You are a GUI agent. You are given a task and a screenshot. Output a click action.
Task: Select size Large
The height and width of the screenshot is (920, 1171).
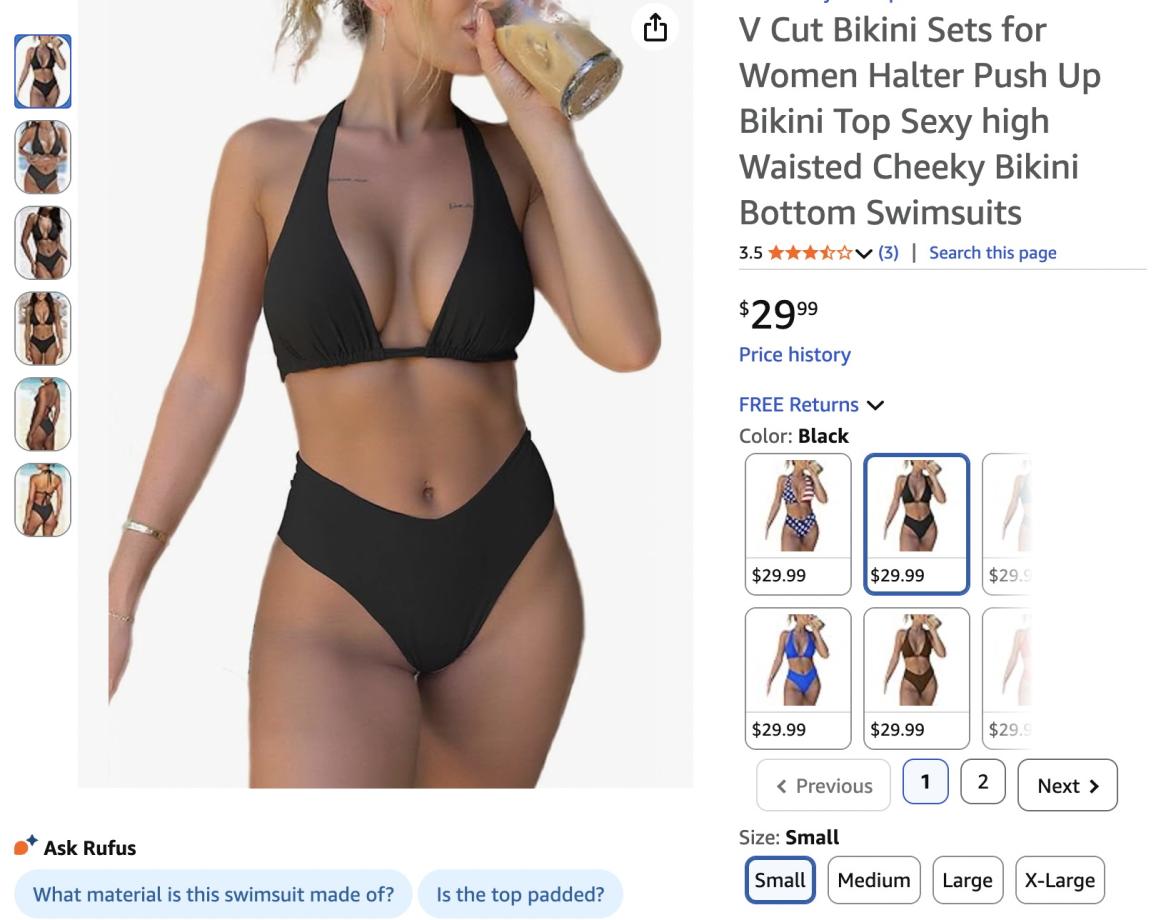pyautogui.click(x=967, y=880)
